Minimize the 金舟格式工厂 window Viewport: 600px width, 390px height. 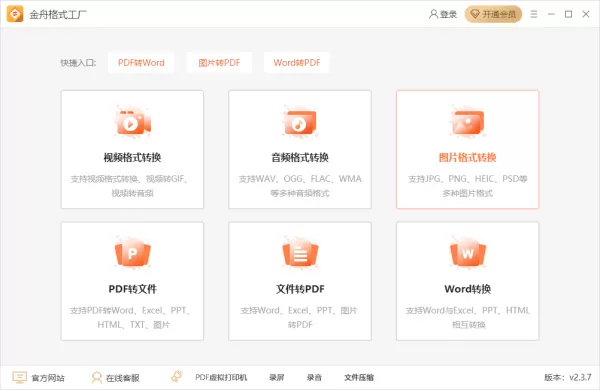click(x=551, y=14)
